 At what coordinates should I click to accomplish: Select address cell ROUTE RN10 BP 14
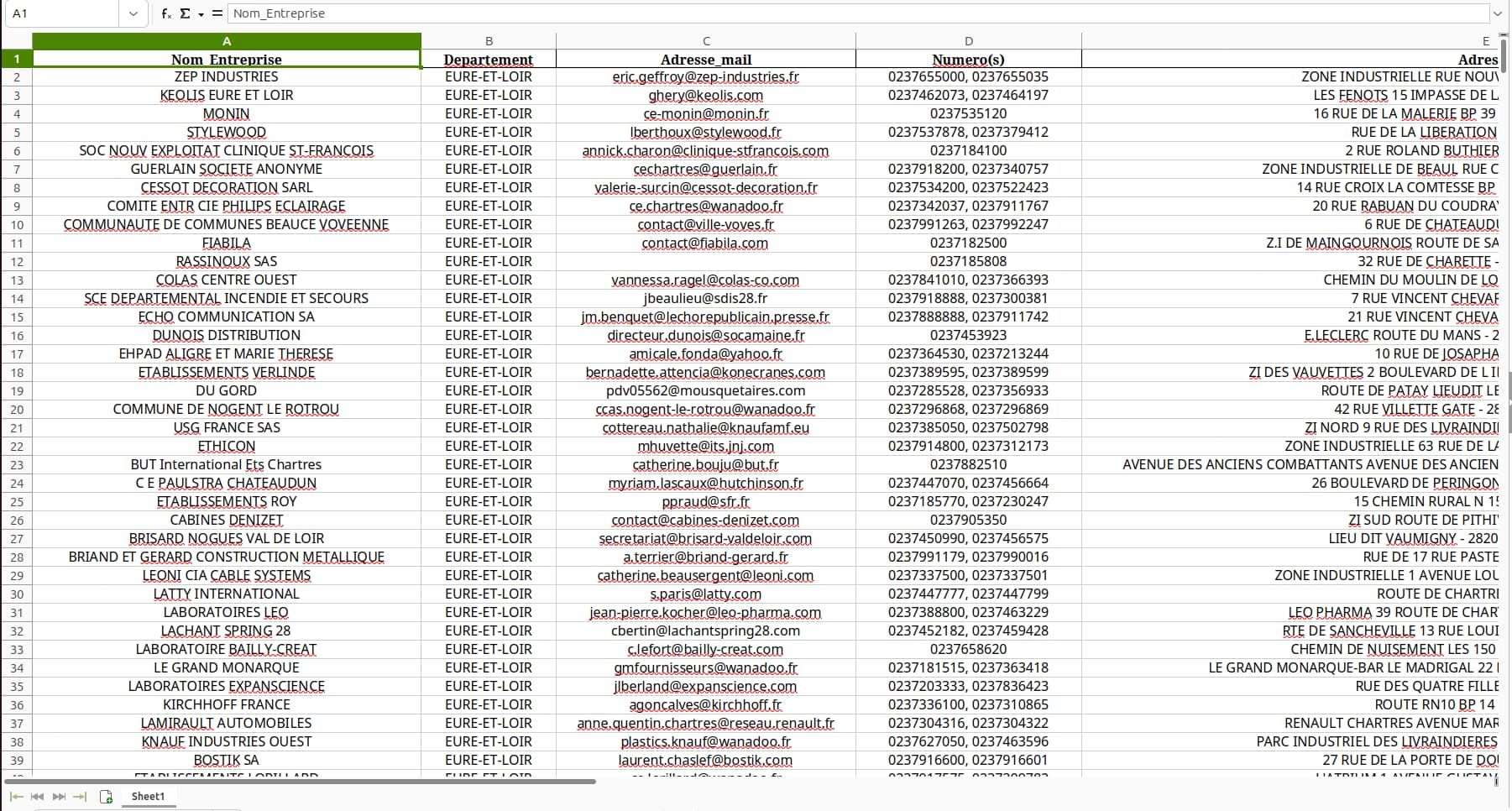(x=1291, y=705)
